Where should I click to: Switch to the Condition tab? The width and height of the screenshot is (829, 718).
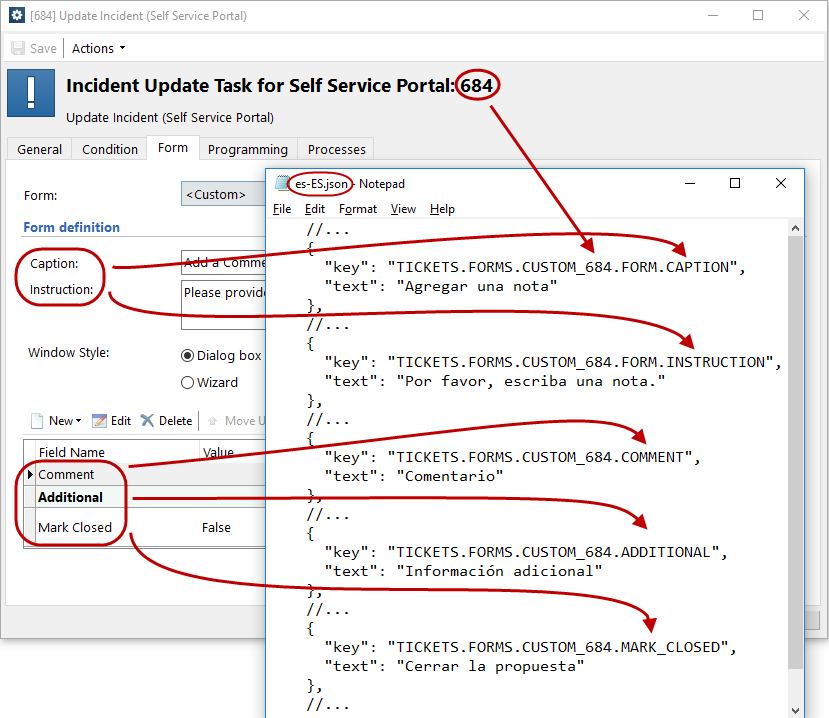tap(110, 149)
